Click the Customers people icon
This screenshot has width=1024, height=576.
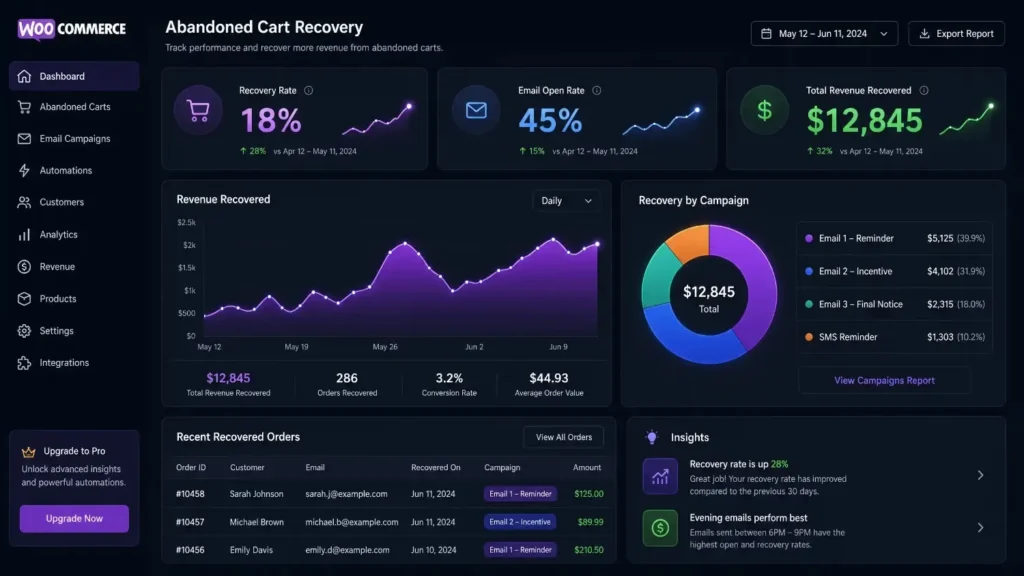[24, 202]
